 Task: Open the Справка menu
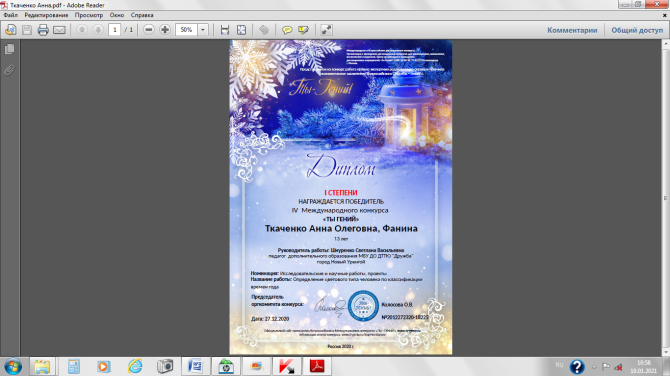pyautogui.click(x=142, y=15)
